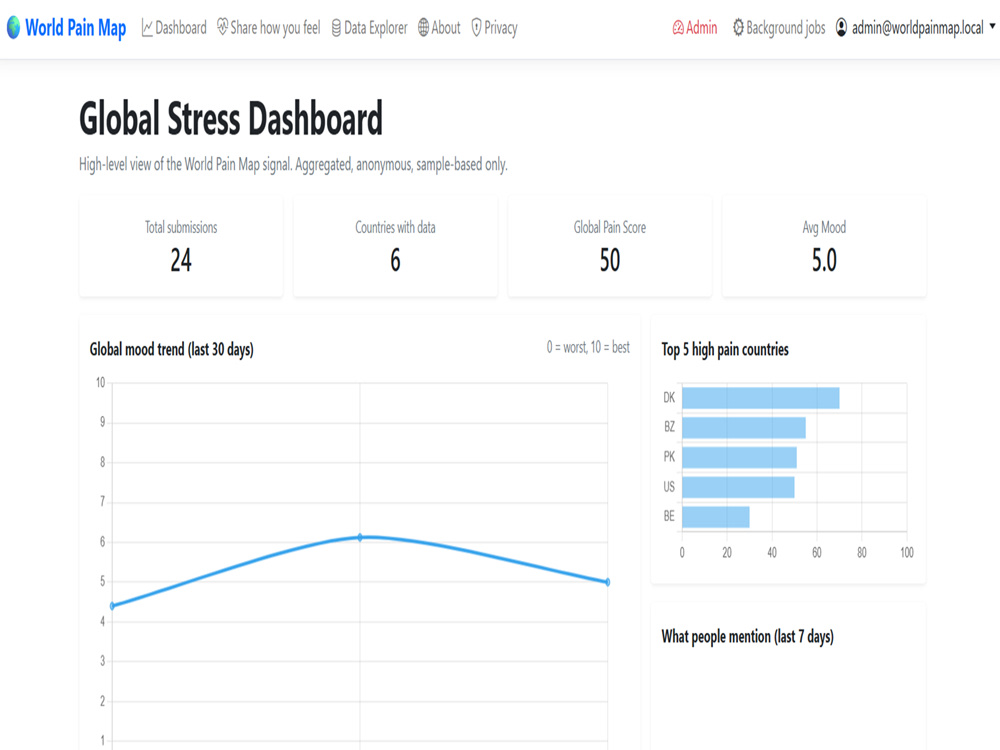This screenshot has width=1000, height=750.
Task: Open the Data Explorer nav item
Action: coord(369,28)
